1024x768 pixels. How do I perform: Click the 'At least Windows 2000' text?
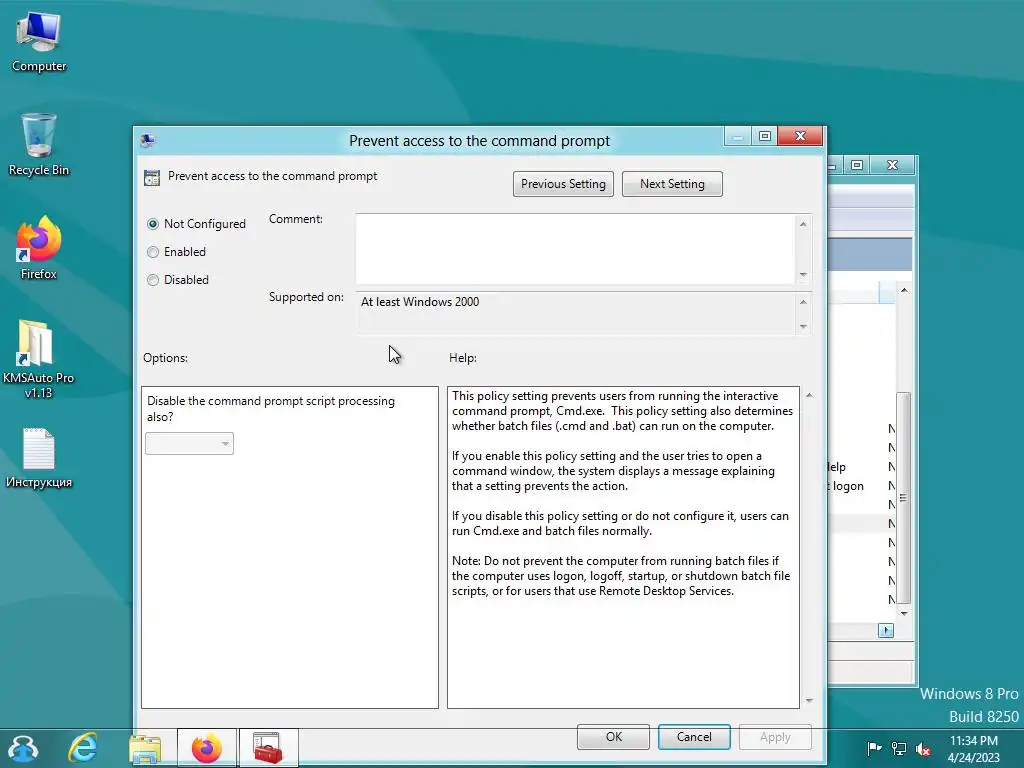coord(420,302)
